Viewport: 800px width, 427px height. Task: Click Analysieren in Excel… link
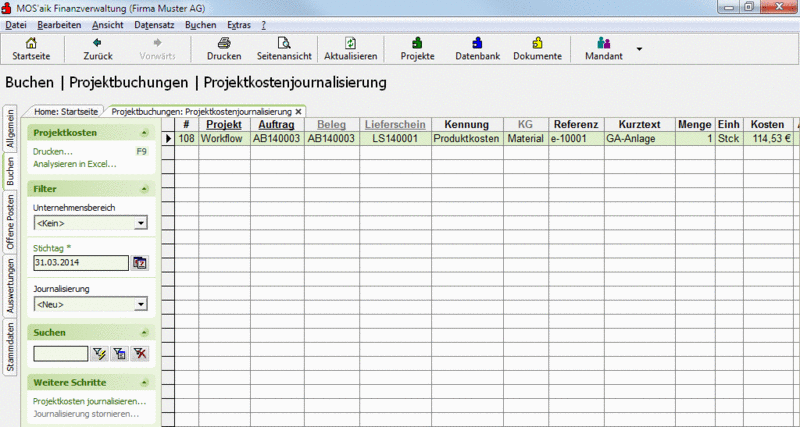[x=74, y=164]
